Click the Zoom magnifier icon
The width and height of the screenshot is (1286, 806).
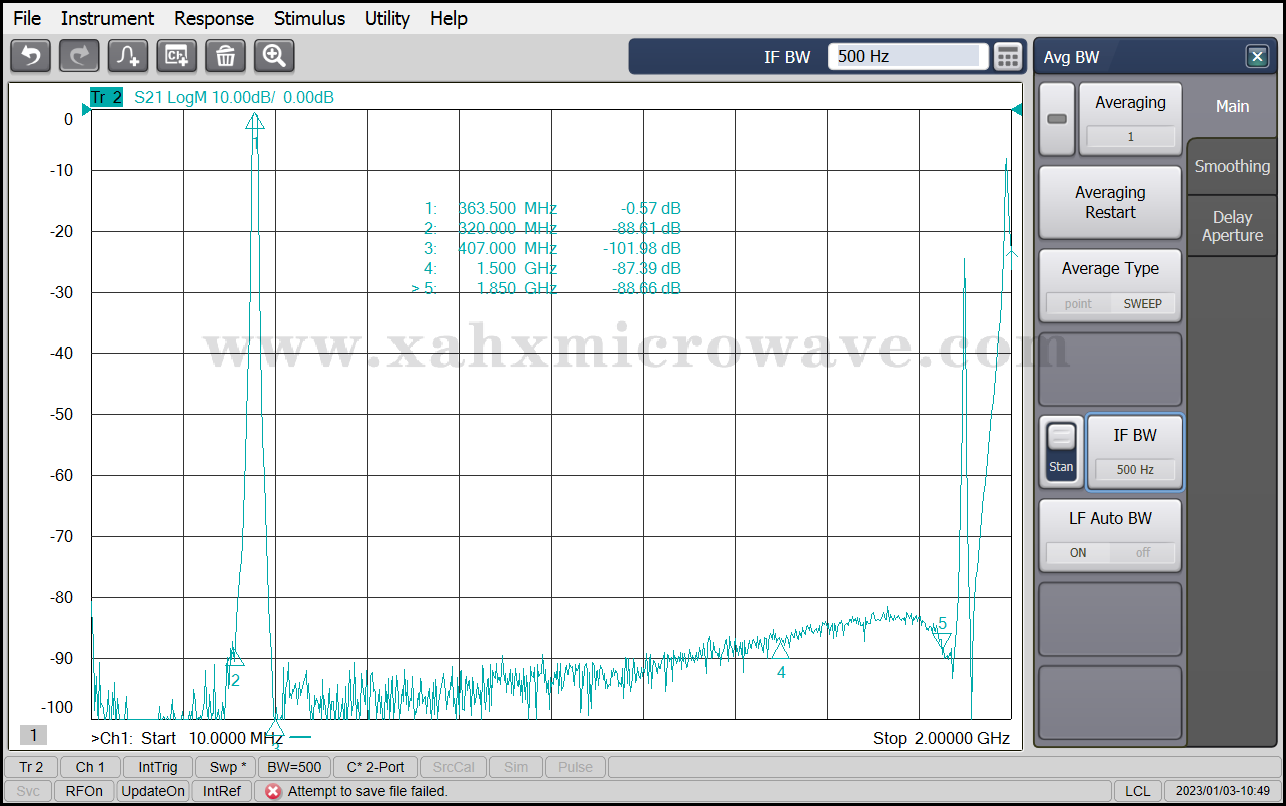(274, 56)
